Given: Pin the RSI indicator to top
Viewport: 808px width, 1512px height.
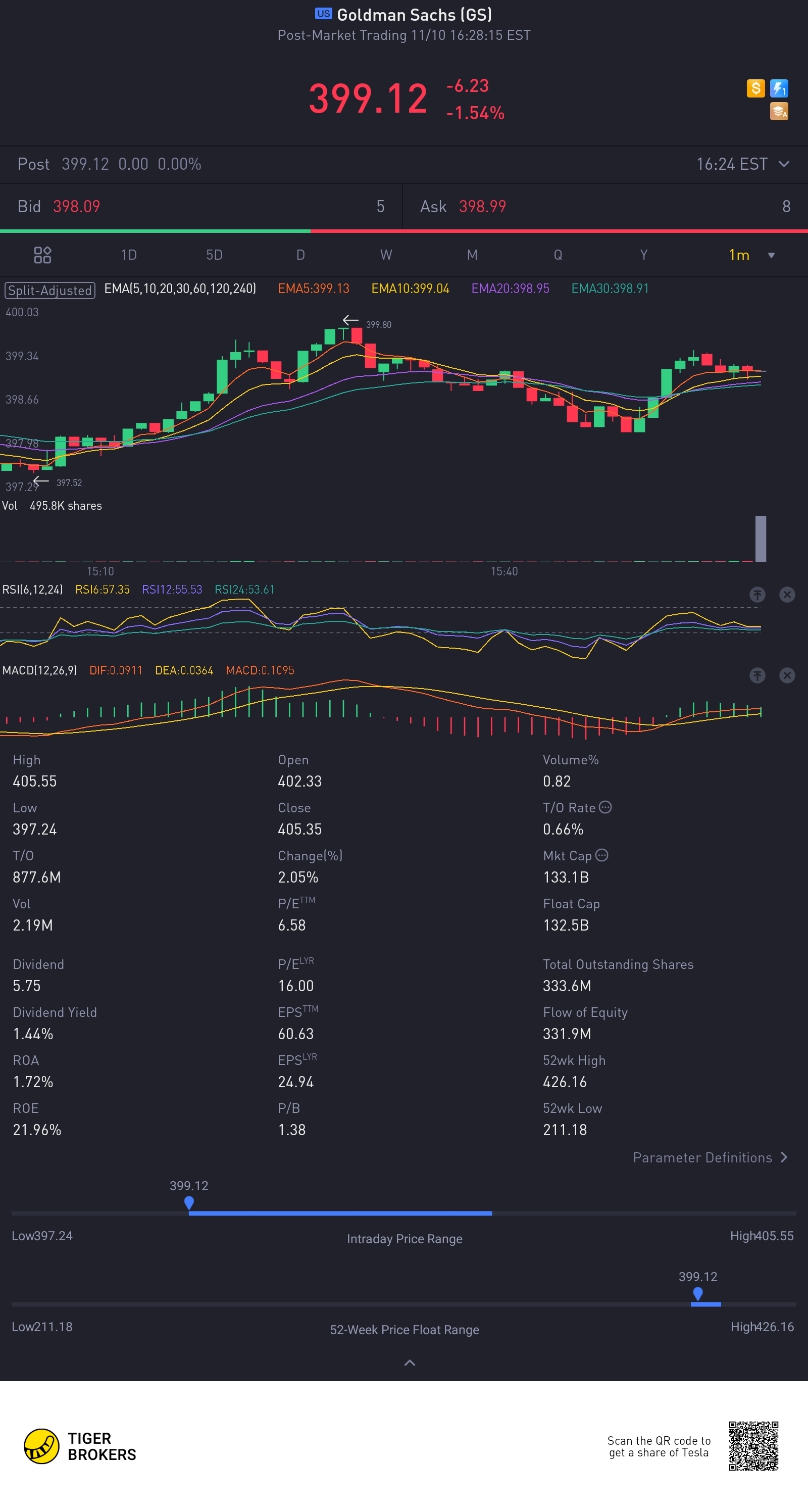Looking at the screenshot, I should click(757, 595).
